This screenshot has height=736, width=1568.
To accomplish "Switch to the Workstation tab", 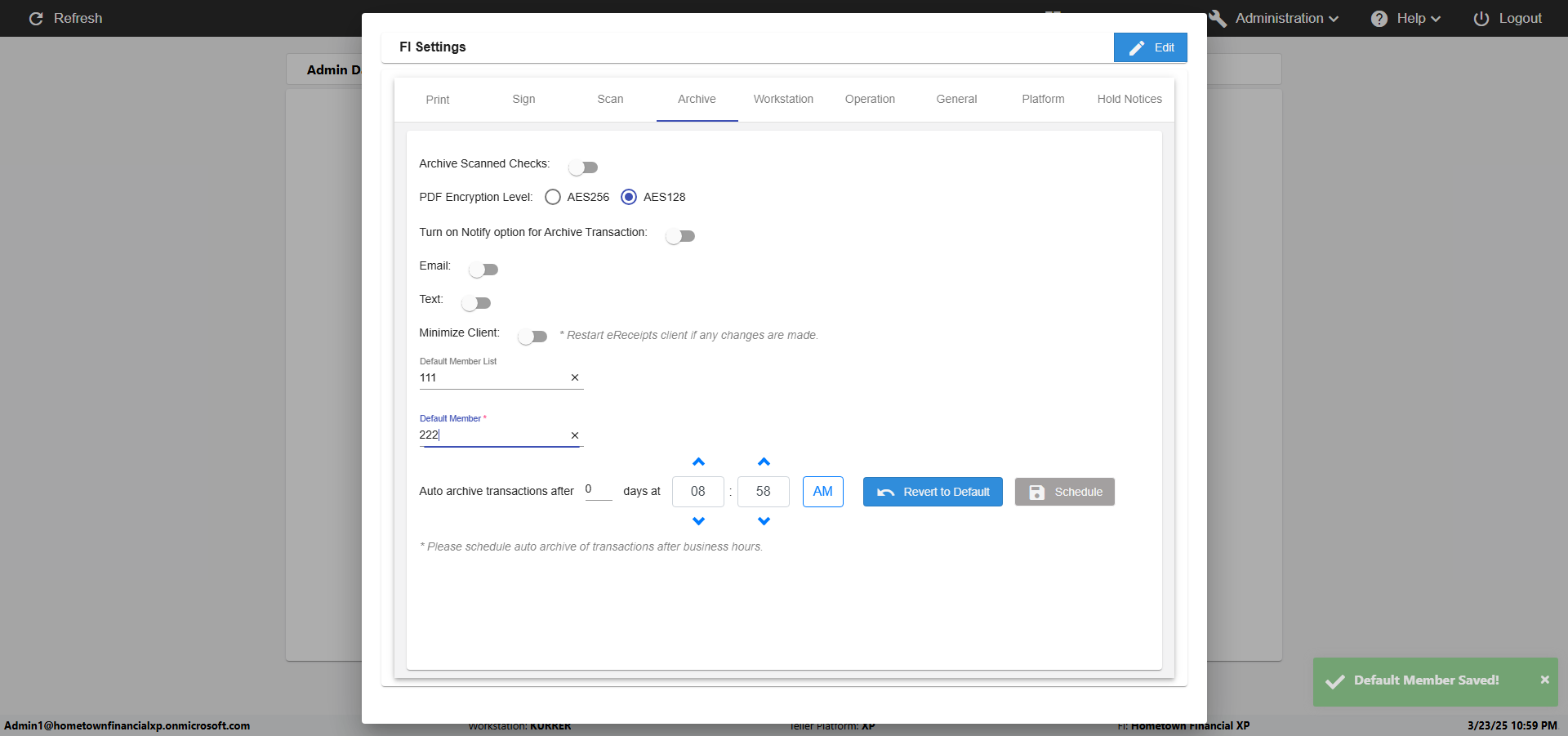I will (782, 99).
